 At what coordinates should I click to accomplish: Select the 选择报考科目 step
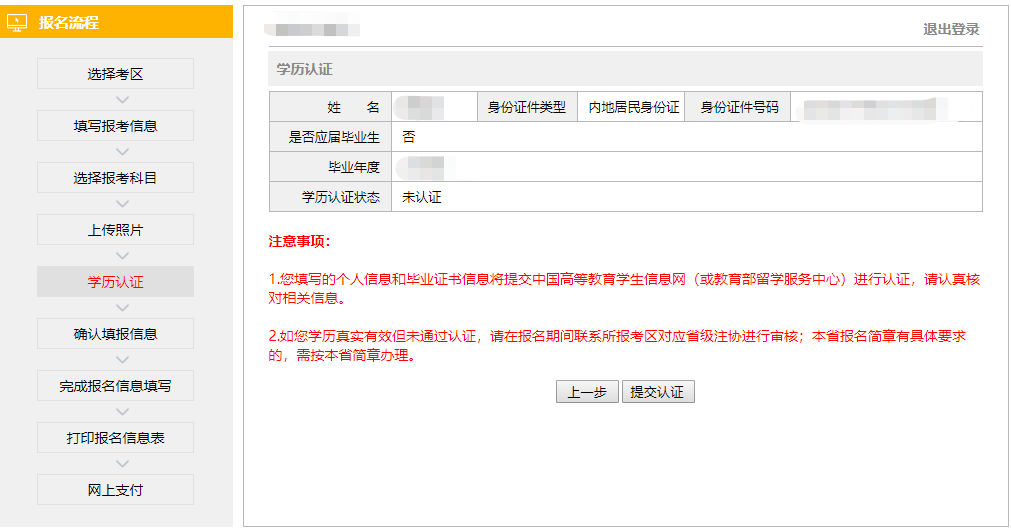click(x=115, y=178)
